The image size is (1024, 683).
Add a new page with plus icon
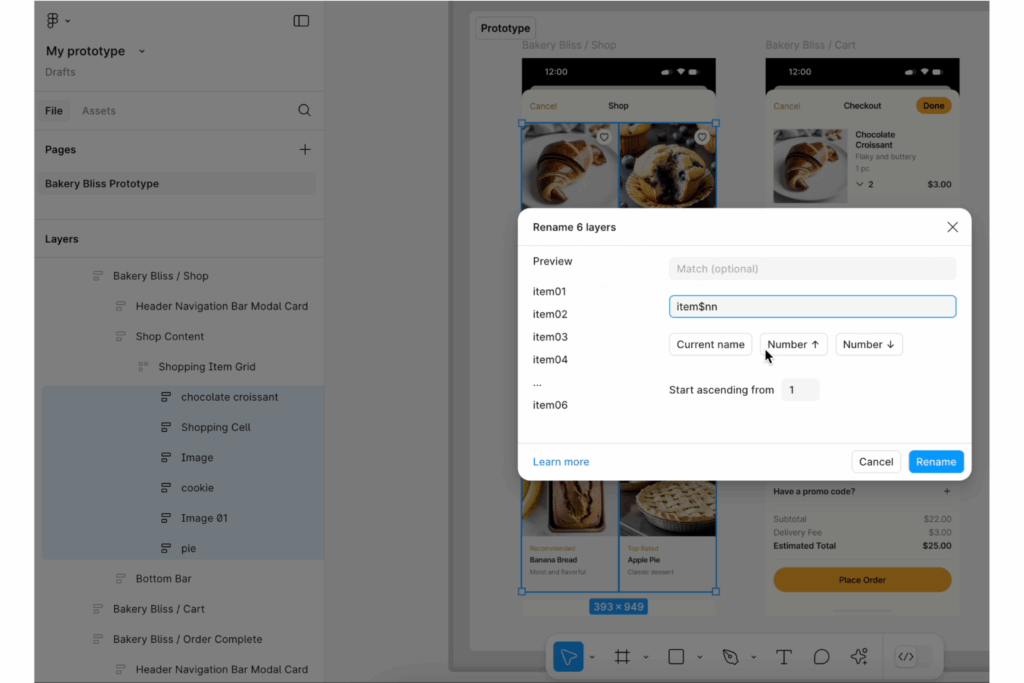pyautogui.click(x=305, y=149)
